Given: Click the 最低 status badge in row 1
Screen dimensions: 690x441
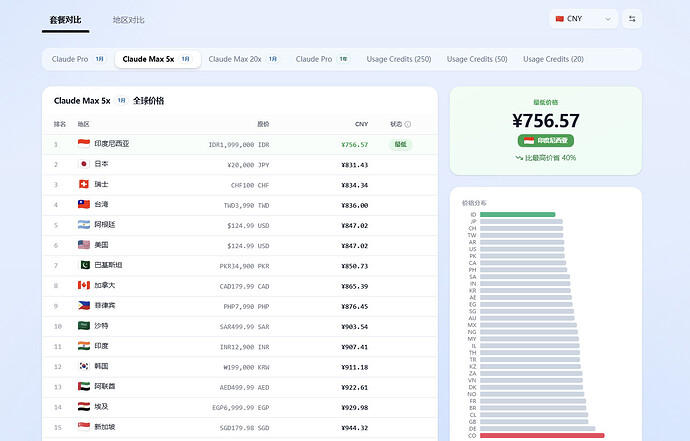Looking at the screenshot, I should coord(400,144).
